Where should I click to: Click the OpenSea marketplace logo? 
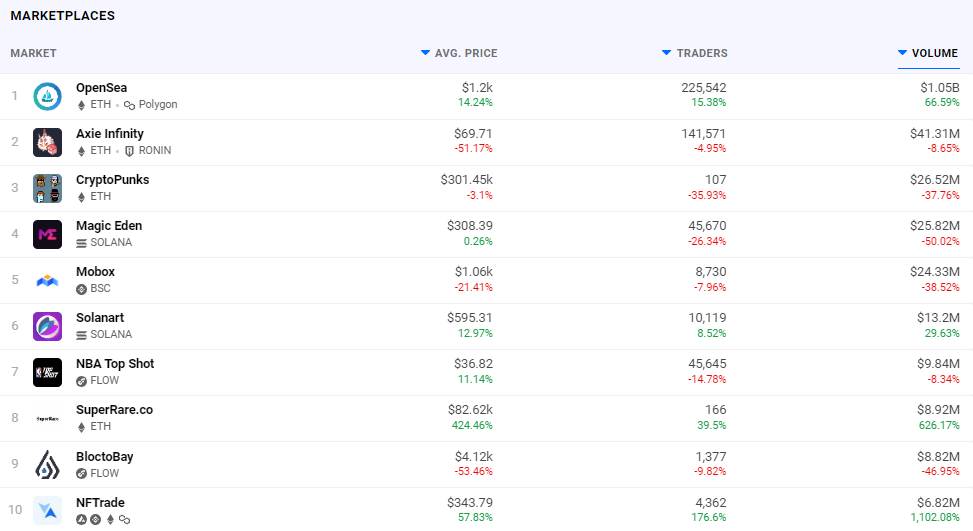[x=47, y=96]
